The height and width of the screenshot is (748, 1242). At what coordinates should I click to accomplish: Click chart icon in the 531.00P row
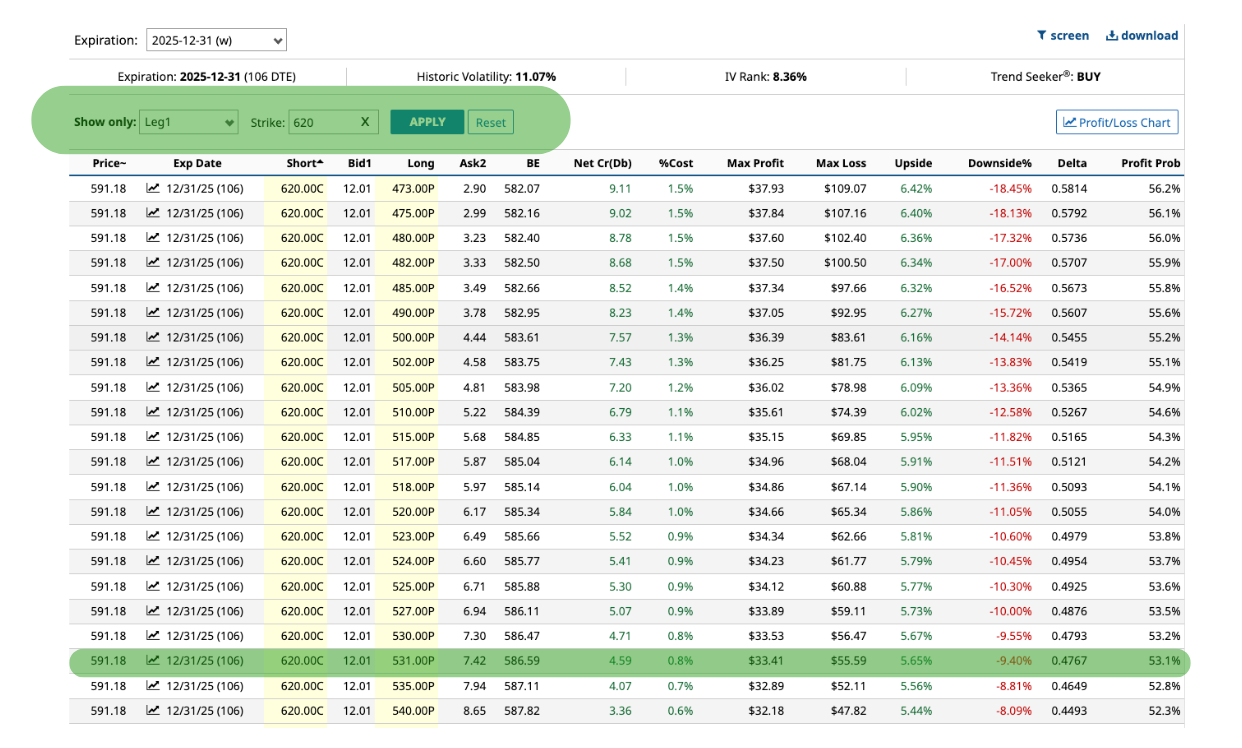pos(153,660)
